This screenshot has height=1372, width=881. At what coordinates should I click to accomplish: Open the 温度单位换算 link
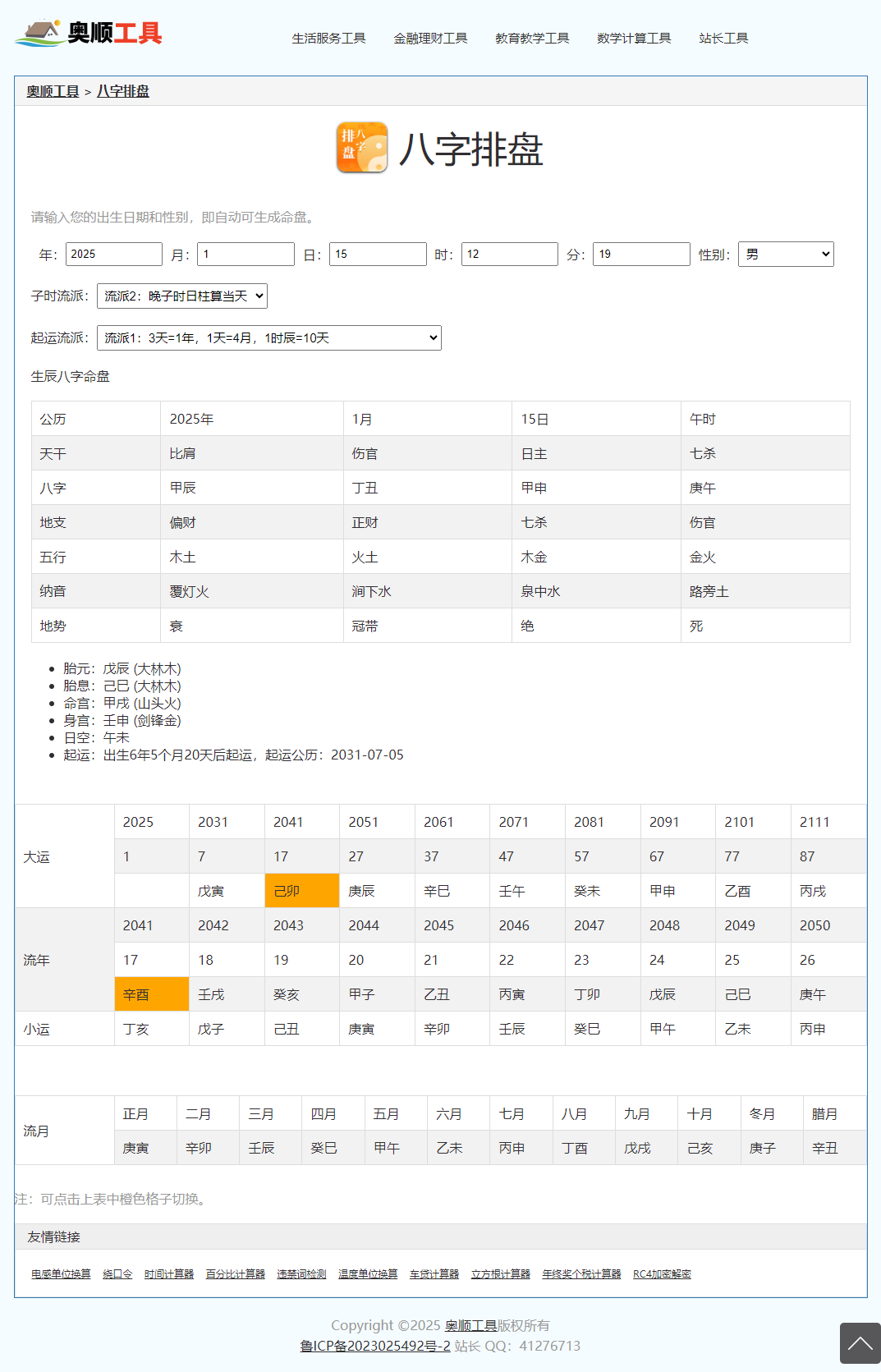(368, 1274)
